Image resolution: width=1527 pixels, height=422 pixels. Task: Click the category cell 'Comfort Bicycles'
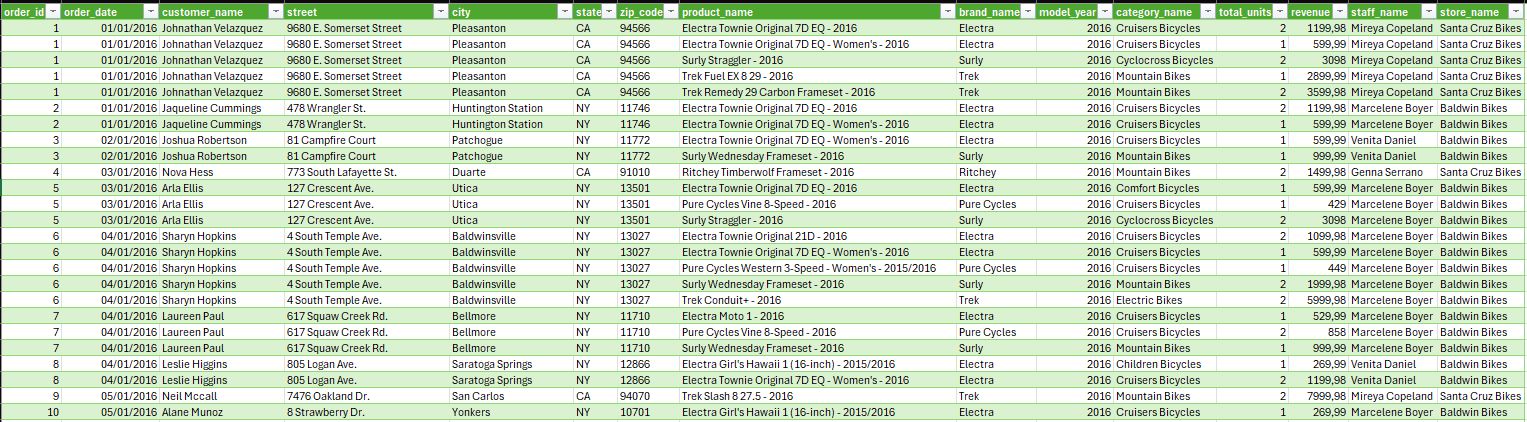click(1164, 188)
